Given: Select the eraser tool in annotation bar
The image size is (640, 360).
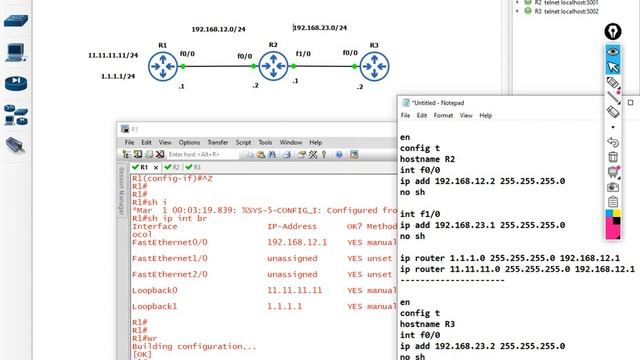Looking at the screenshot, I should [x=613, y=112].
